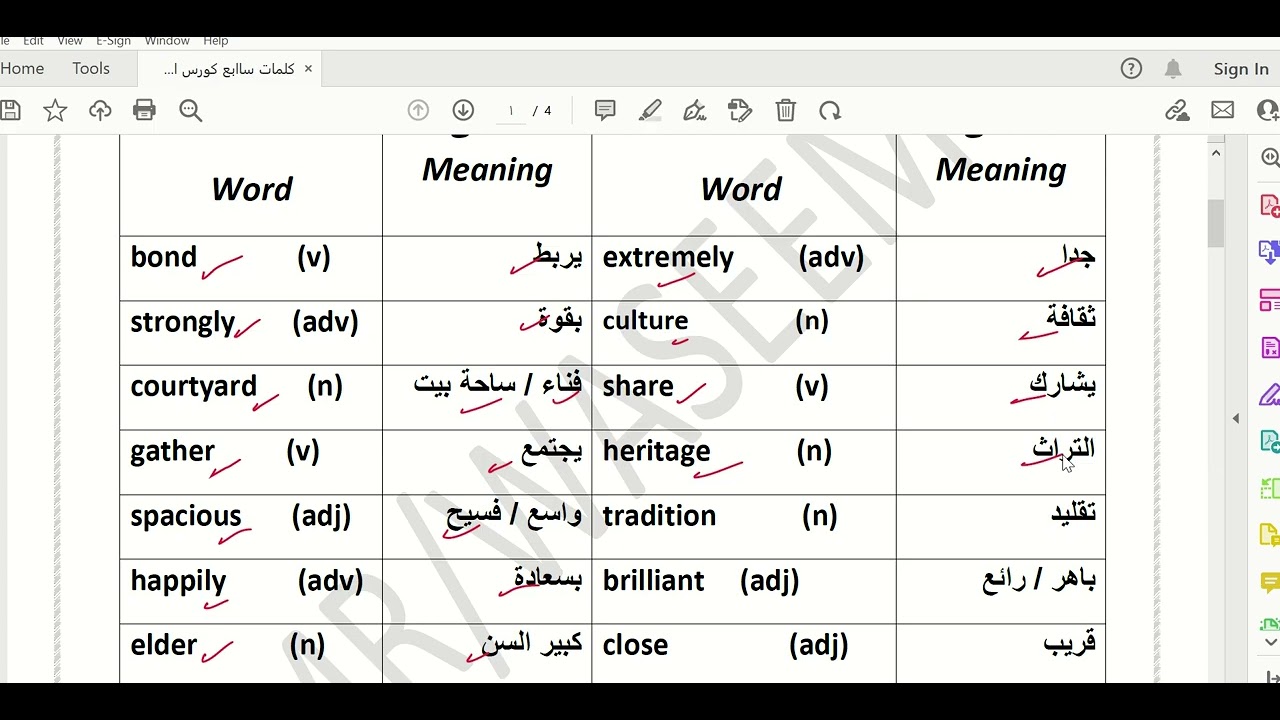Open the Help question mark icon

tap(1131, 68)
